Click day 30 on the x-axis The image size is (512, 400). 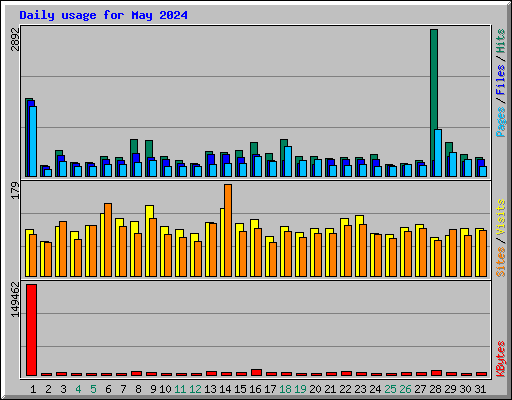click(465, 389)
